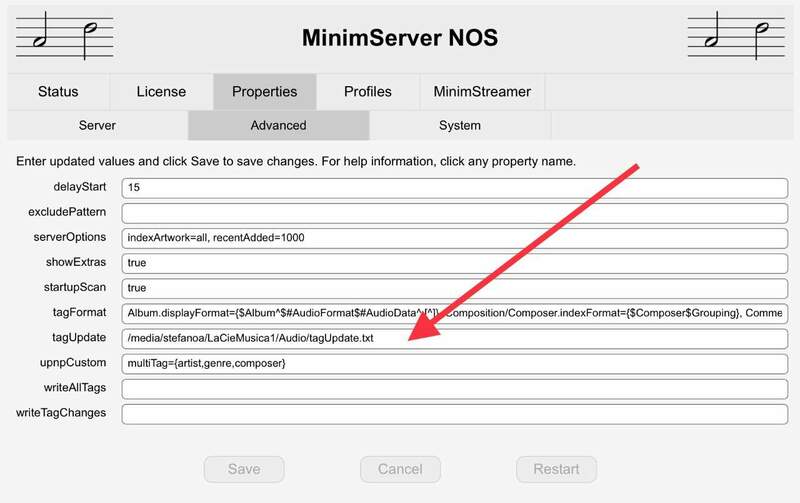Click the MinimServer NOS title text

[400, 38]
